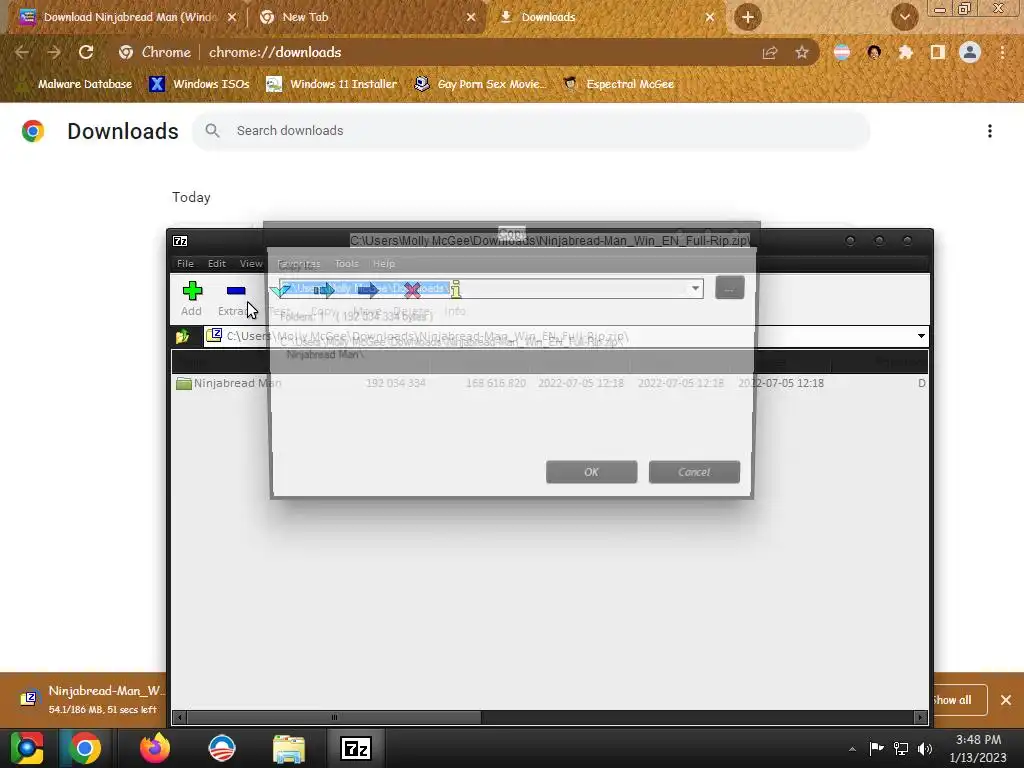Click the 7z logo in the 7-Zip title bar
This screenshot has height=768, width=1024.
[180, 241]
